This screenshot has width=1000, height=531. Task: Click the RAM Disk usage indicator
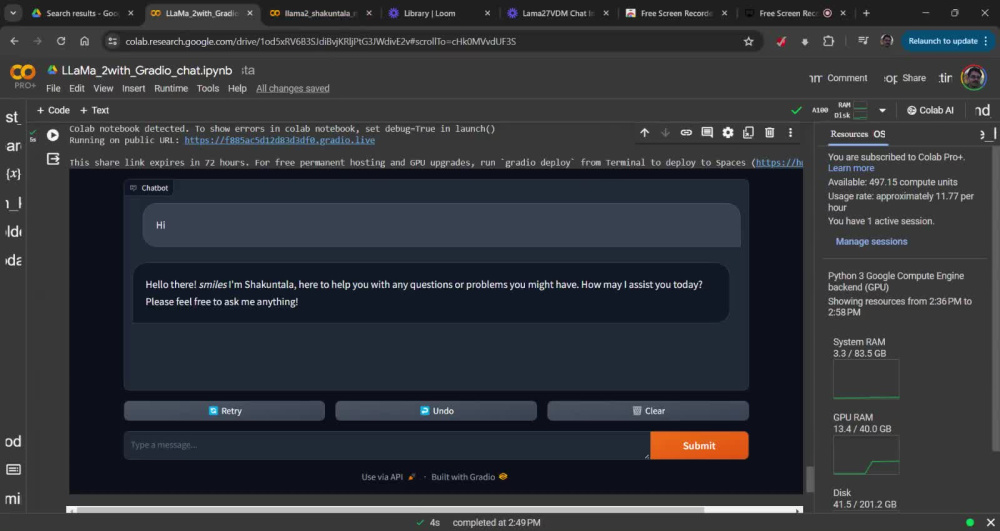point(851,110)
